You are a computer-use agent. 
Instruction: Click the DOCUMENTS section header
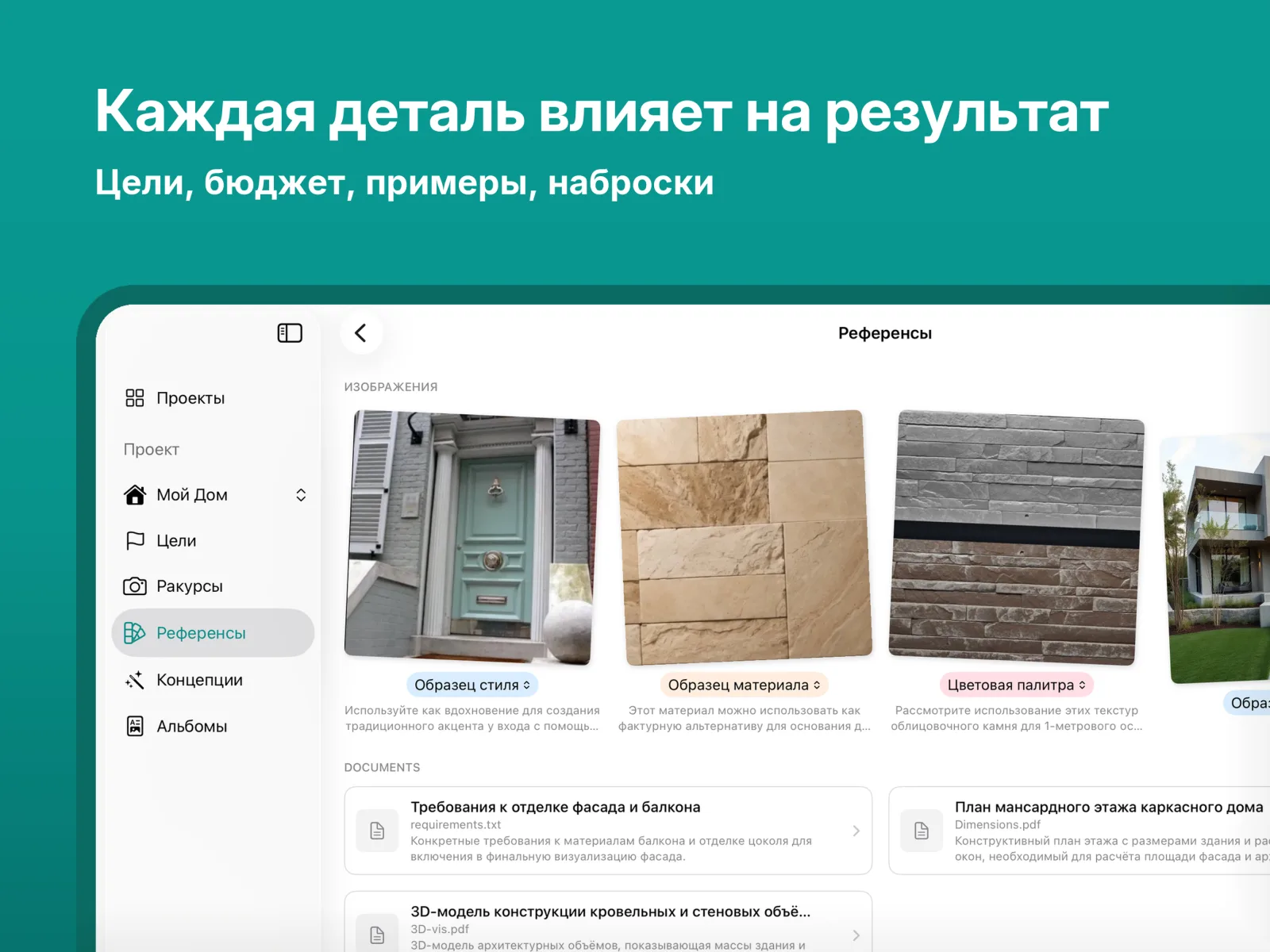[382, 768]
